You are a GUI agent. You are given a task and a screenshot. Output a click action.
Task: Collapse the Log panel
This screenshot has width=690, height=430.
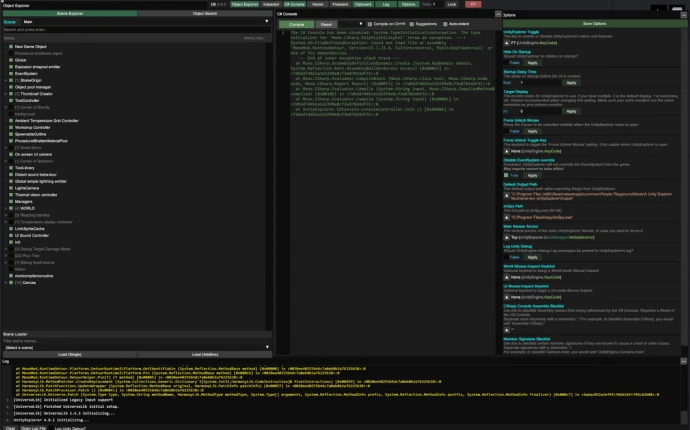[683, 361]
